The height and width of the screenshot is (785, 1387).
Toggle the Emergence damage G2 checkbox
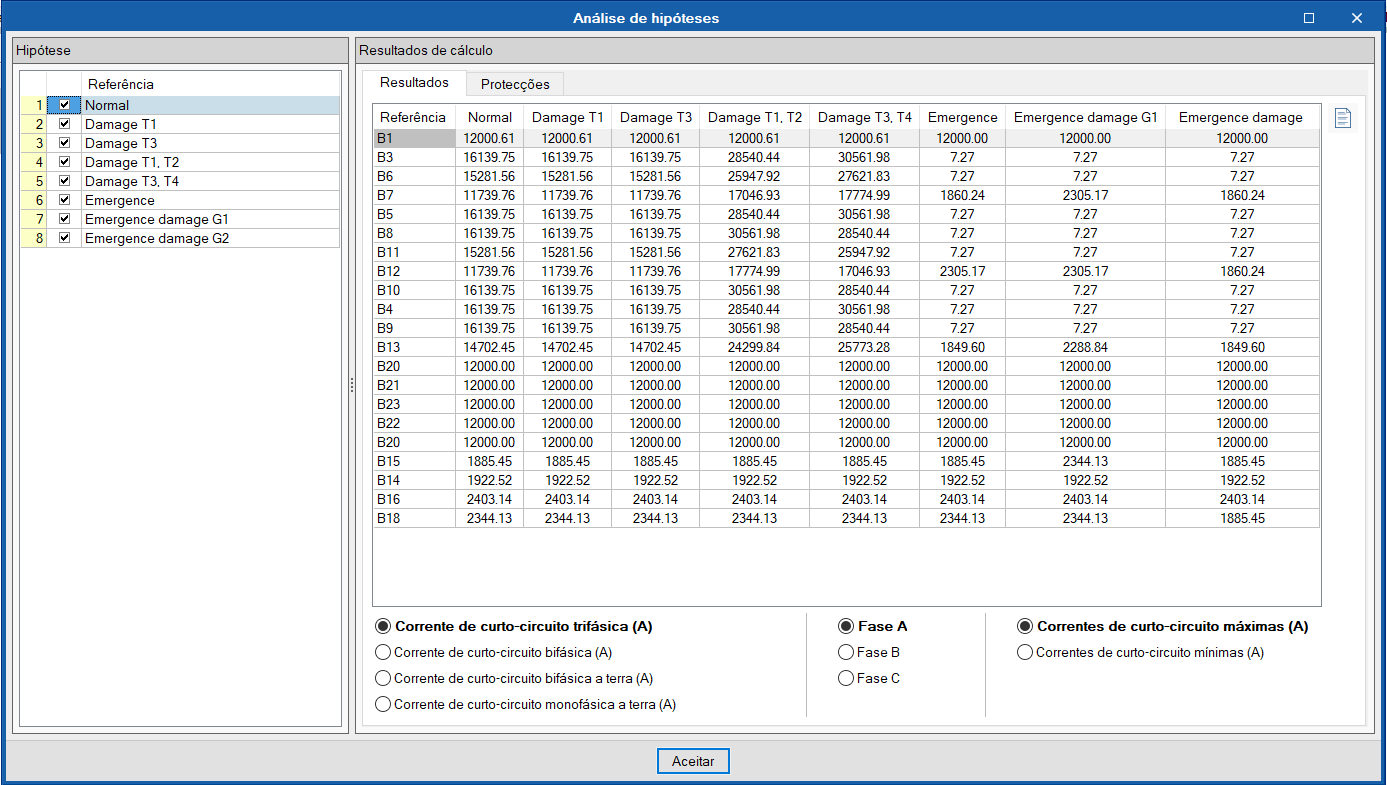point(65,238)
